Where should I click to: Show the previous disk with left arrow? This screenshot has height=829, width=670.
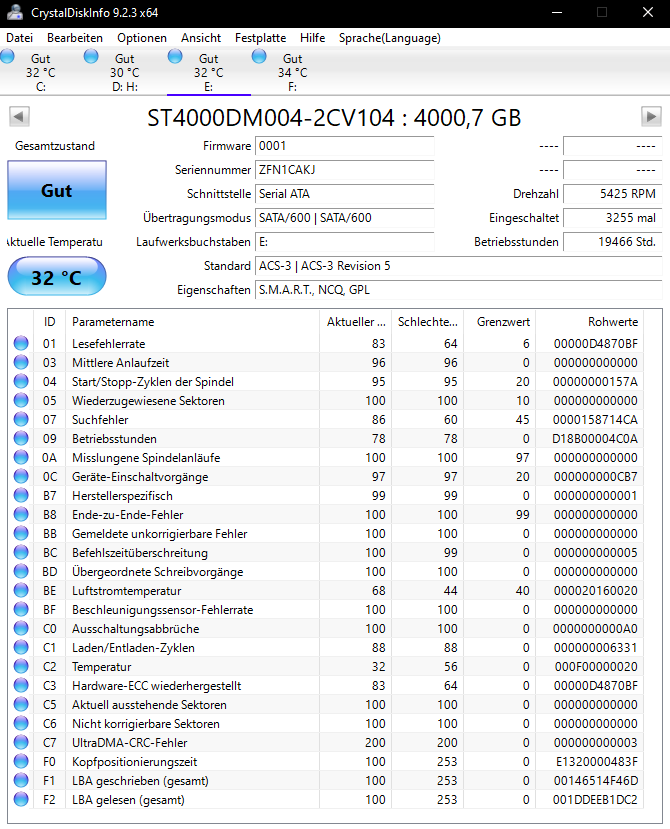tap(19, 116)
